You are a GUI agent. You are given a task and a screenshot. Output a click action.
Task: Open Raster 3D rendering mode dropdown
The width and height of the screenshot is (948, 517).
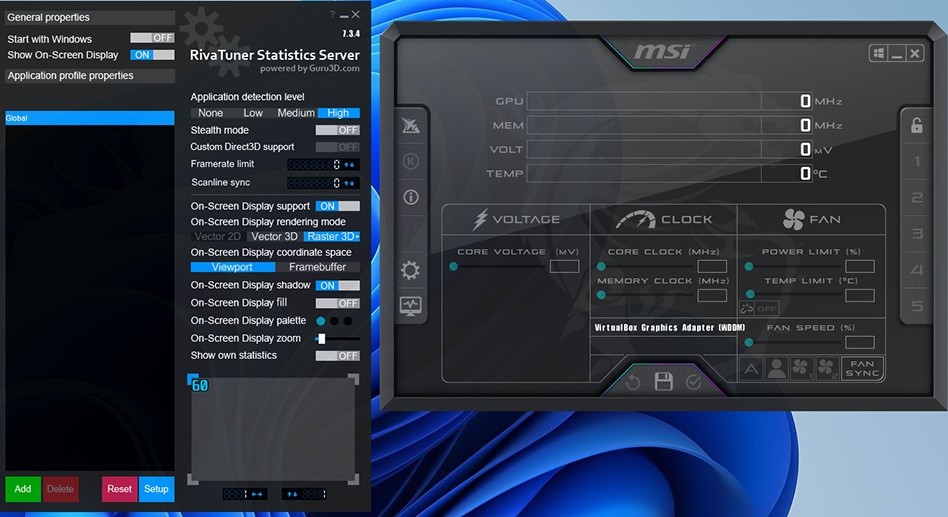click(x=332, y=236)
